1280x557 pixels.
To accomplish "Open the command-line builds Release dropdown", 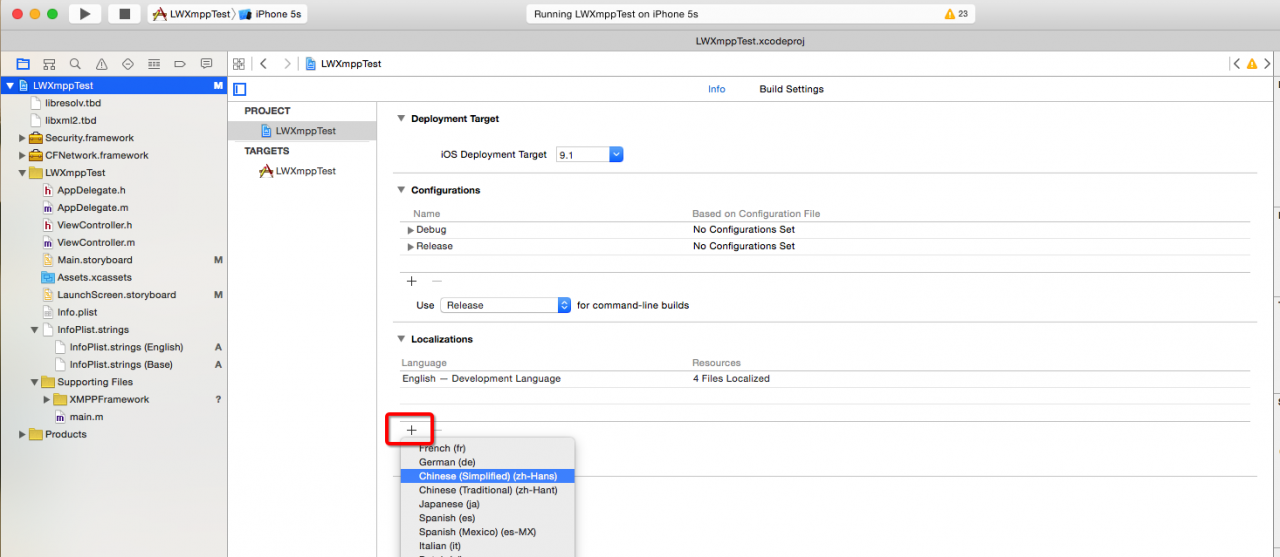I will (505, 305).
